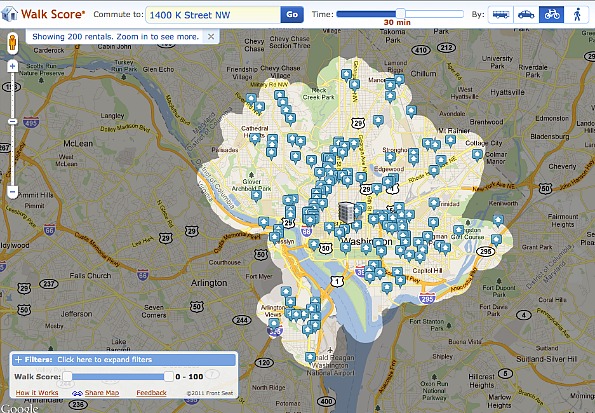Click the map zoom slider handle
595x413 pixels.
click(13, 121)
